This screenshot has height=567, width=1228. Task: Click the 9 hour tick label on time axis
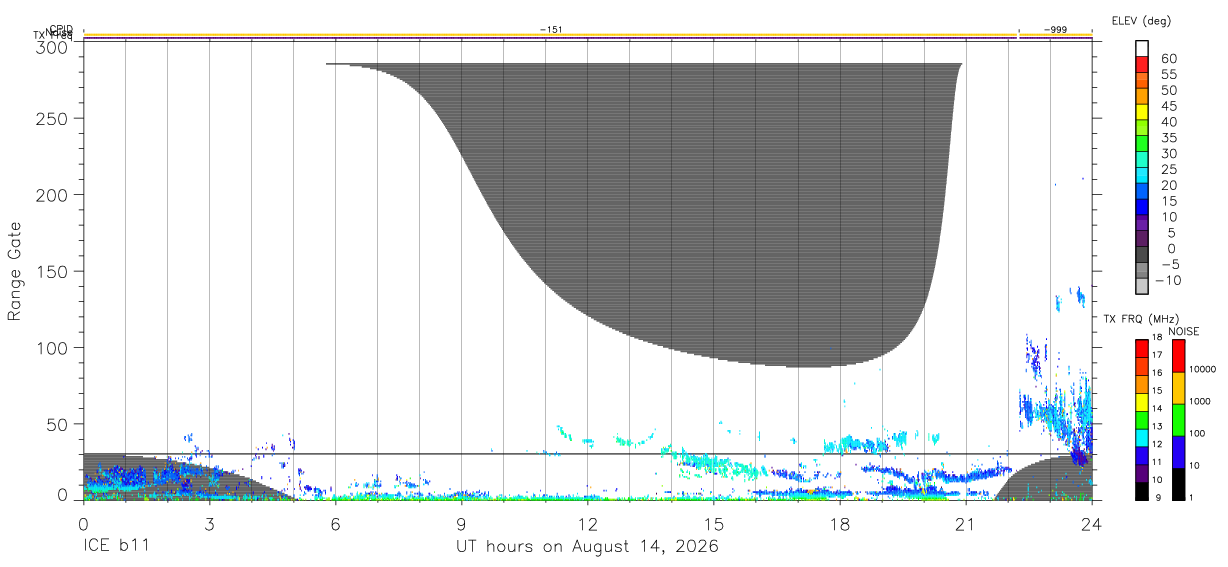pyautogui.click(x=462, y=525)
